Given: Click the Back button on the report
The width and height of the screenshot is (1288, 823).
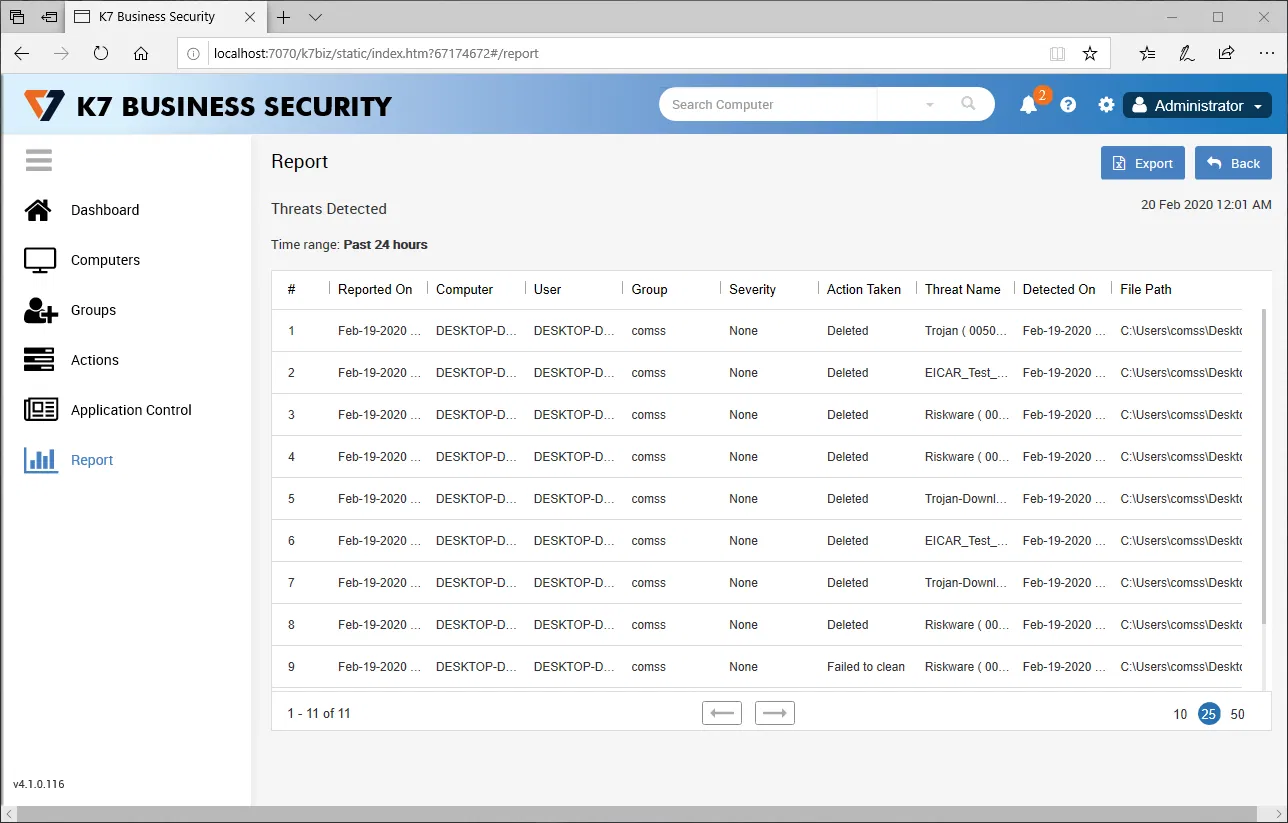Looking at the screenshot, I should tap(1233, 163).
